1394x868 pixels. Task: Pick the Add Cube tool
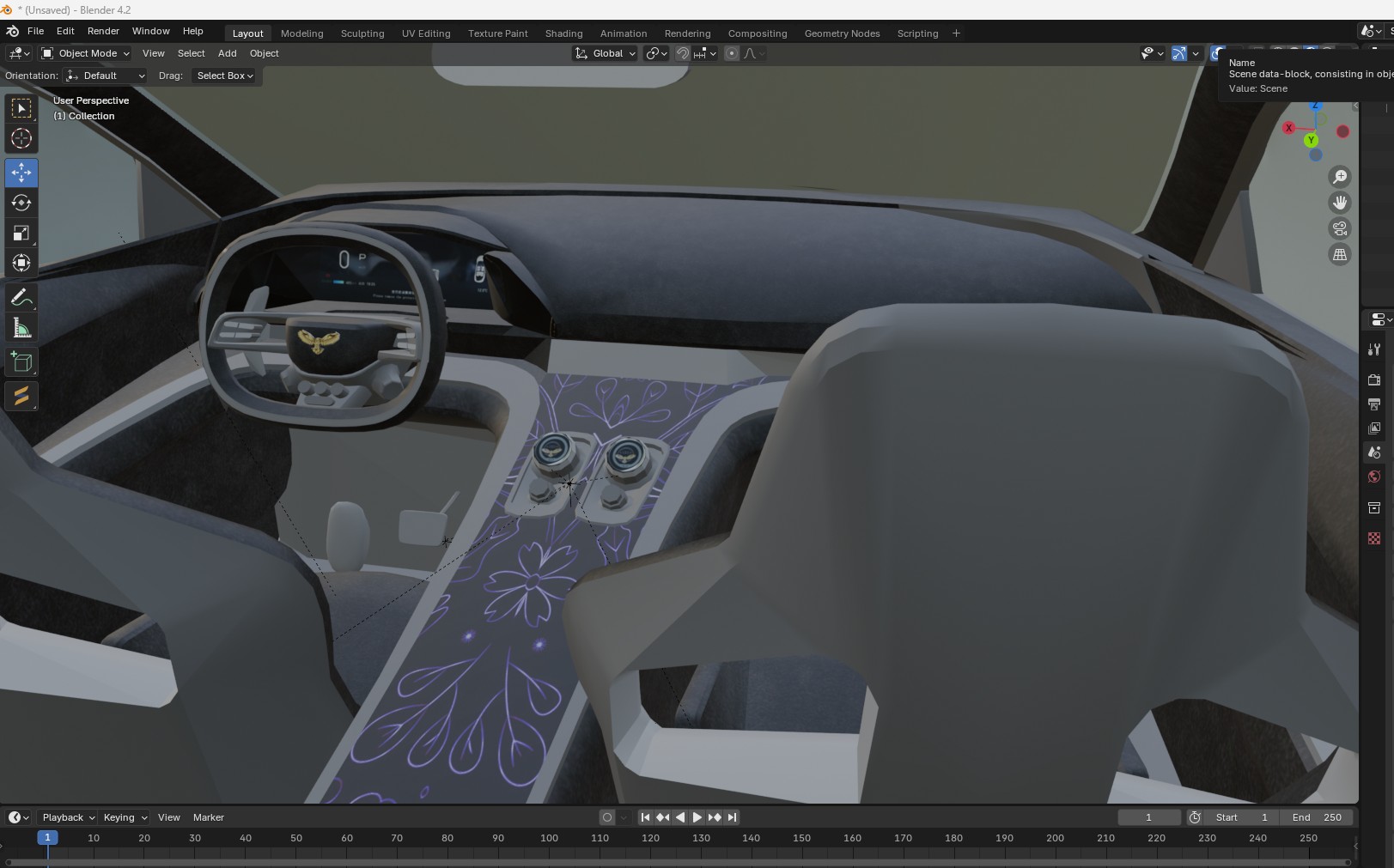(21, 362)
